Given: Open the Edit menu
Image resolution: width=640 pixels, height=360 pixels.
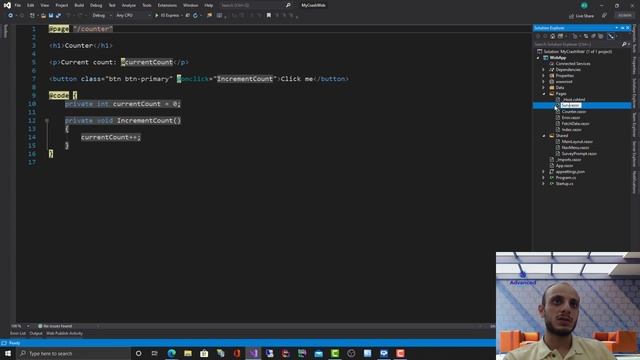Looking at the screenshot, I should point(31,5).
